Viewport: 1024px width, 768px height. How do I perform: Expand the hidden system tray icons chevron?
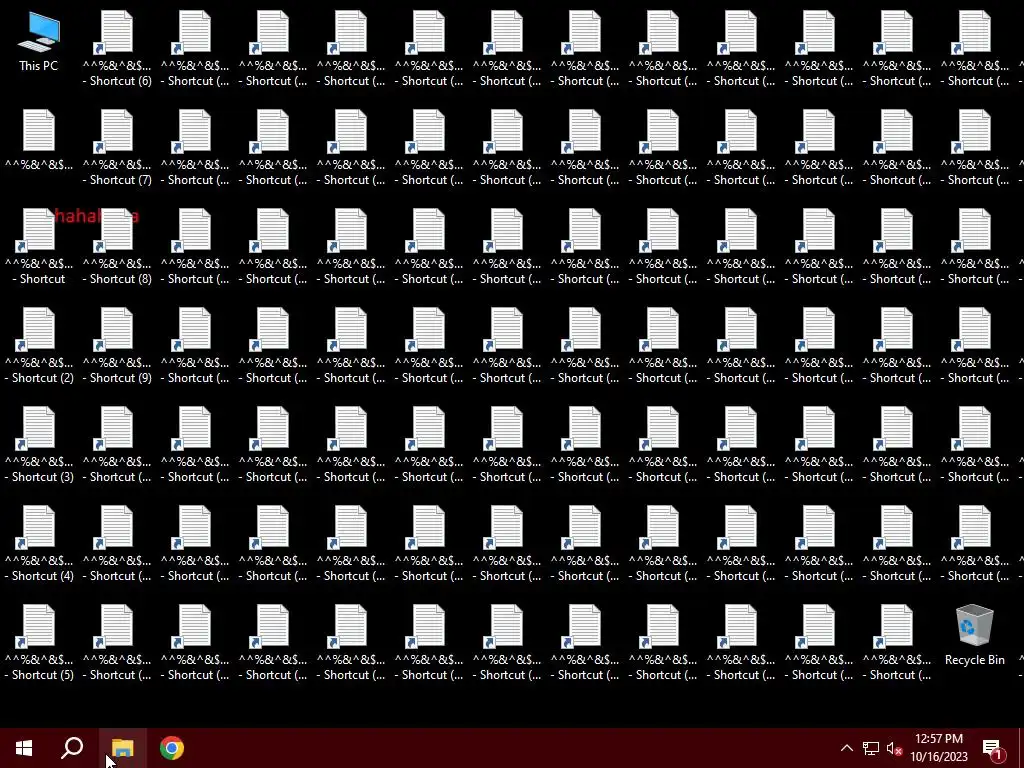tap(846, 748)
